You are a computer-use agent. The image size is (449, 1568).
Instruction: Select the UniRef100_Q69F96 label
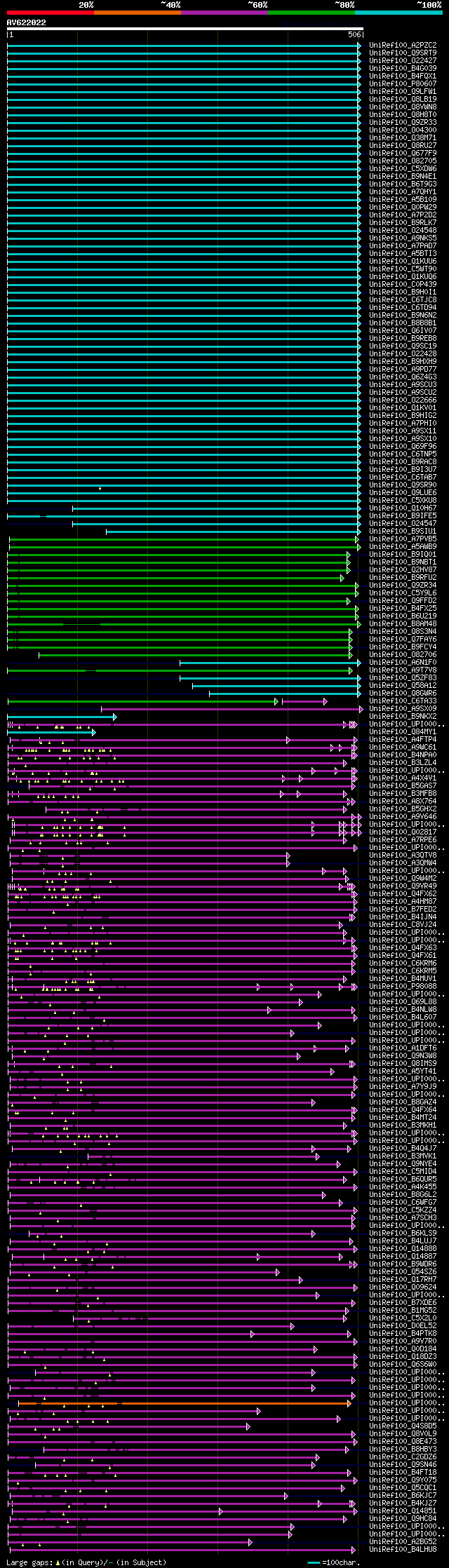pyautogui.click(x=403, y=446)
